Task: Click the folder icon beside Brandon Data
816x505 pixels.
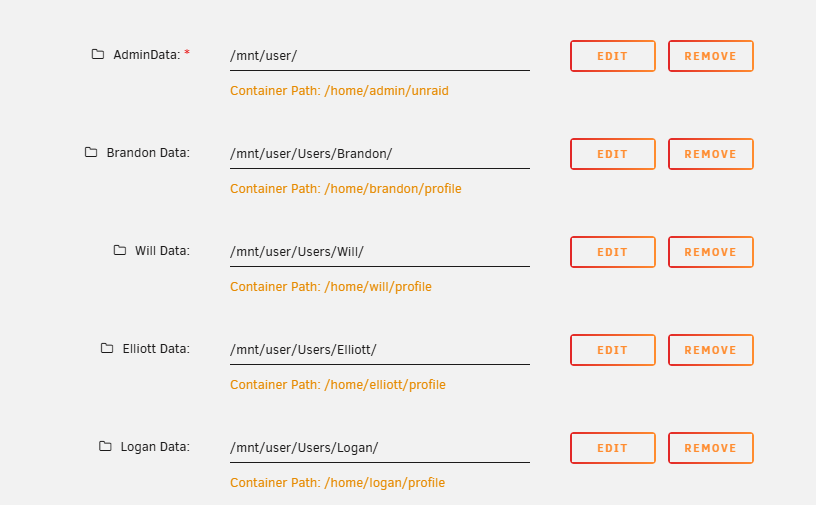Action: [91, 152]
